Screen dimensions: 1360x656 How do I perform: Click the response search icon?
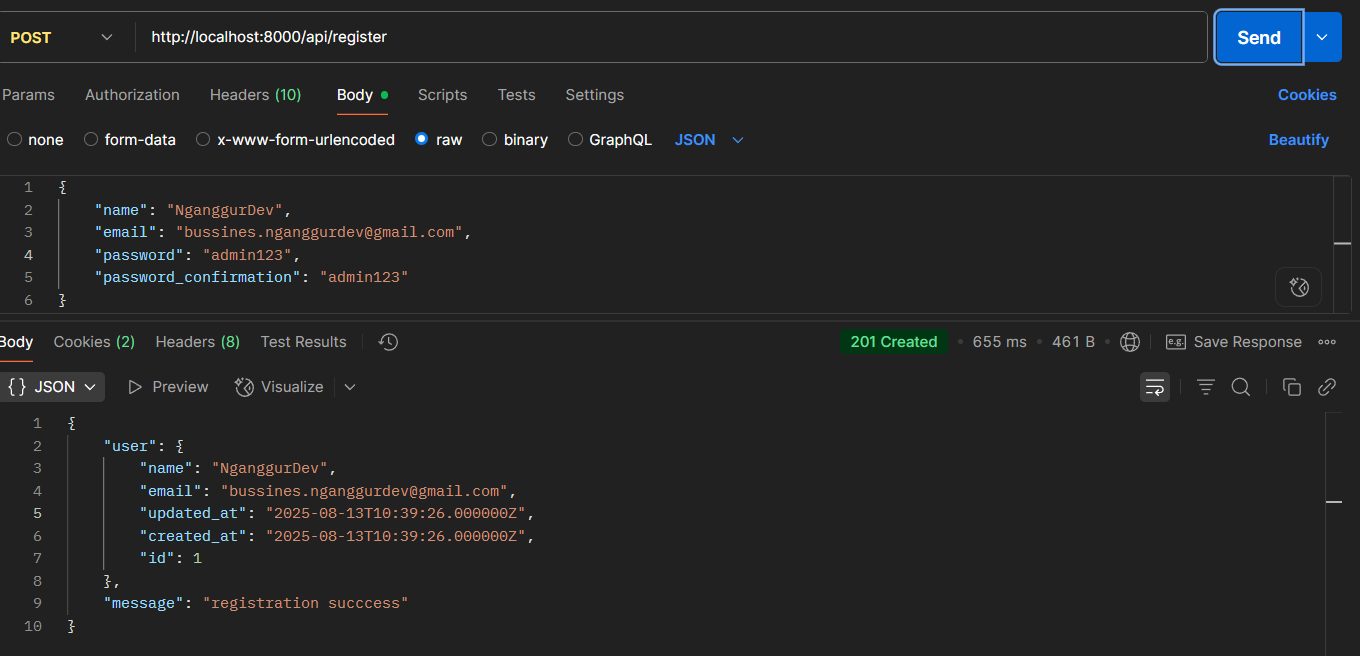click(x=1241, y=387)
